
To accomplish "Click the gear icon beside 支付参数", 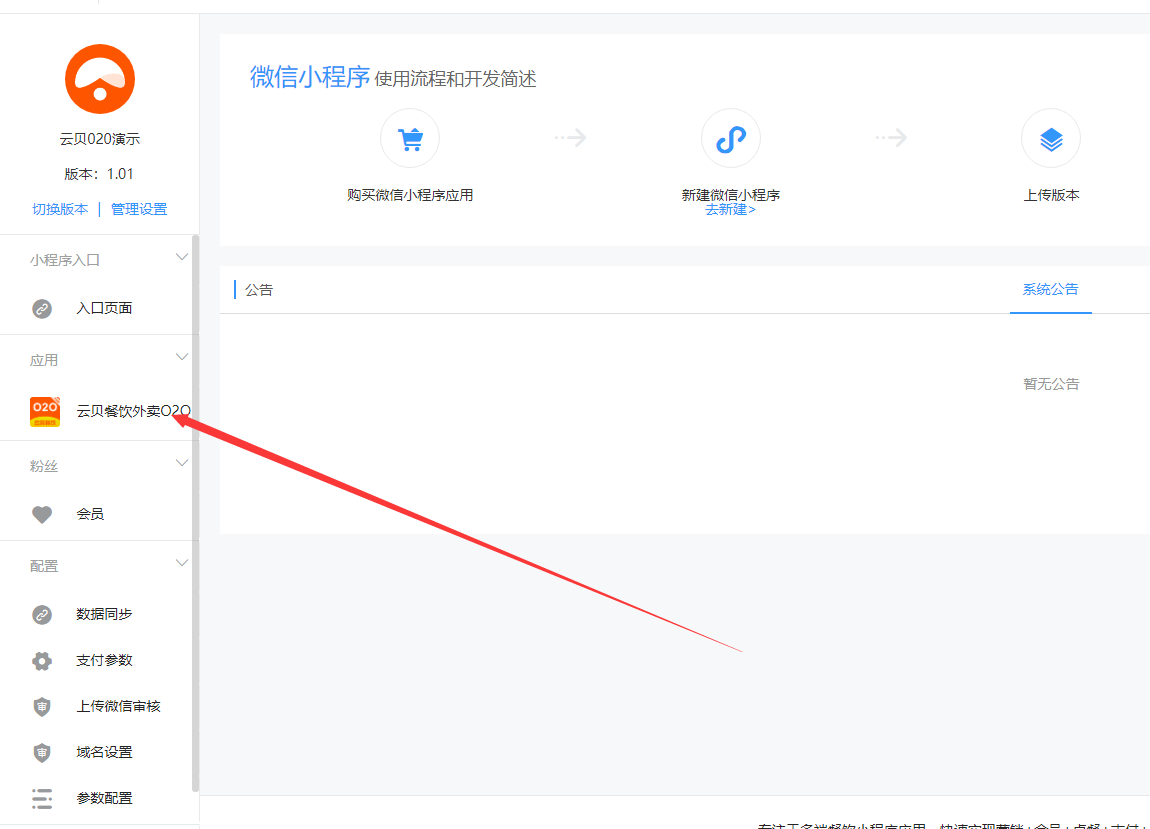I will point(42,661).
